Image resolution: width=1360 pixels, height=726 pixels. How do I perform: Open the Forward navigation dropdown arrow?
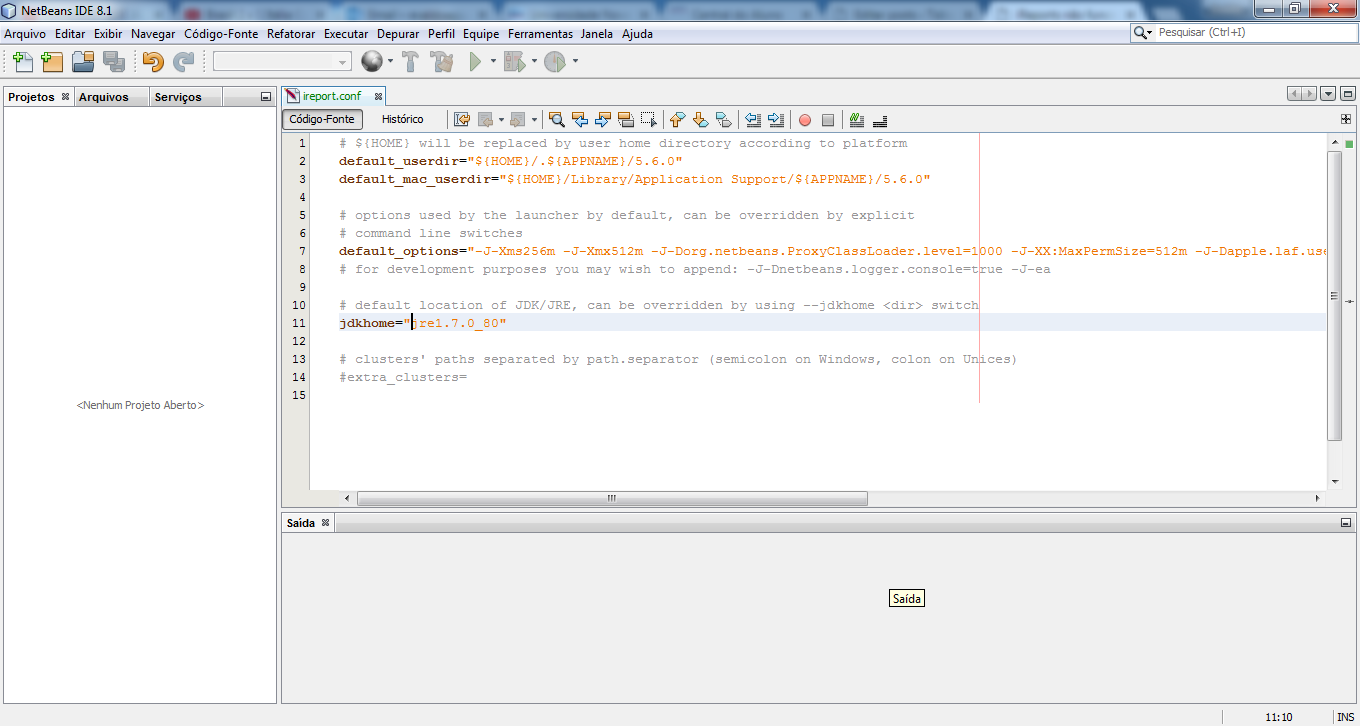pos(534,120)
